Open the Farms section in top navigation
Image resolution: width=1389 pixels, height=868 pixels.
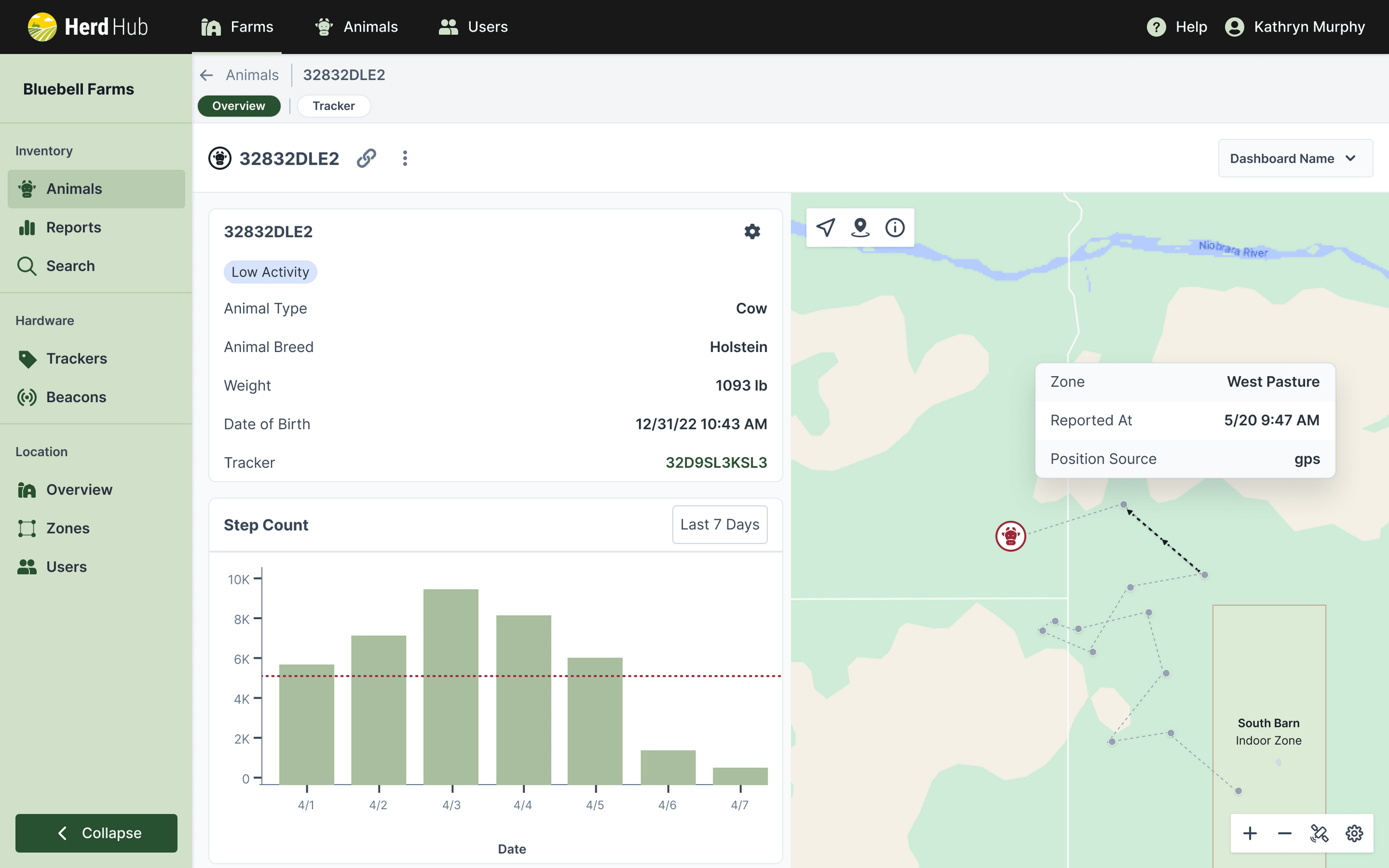237,26
